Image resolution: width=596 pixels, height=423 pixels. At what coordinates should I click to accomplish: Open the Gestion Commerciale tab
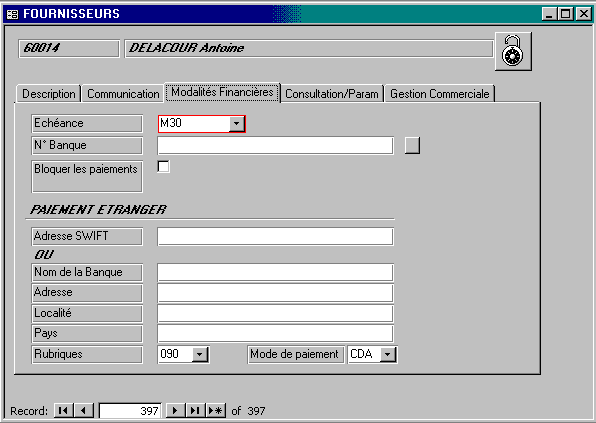[440, 94]
